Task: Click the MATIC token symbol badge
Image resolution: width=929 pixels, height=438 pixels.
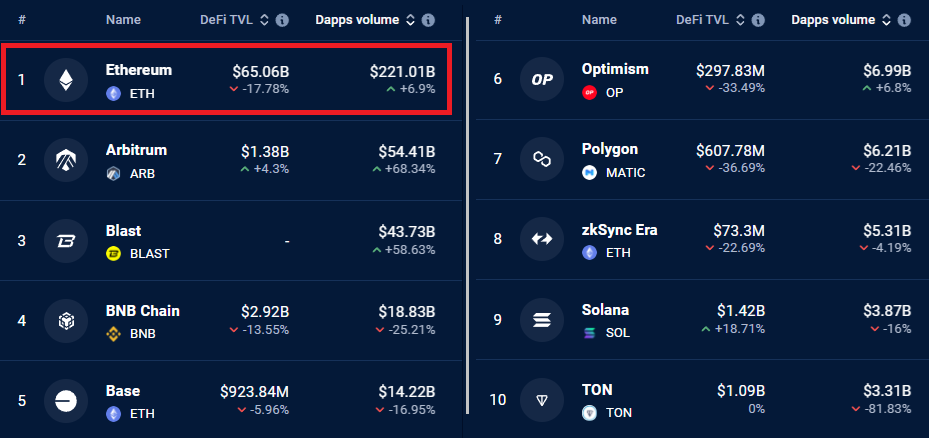Action: point(614,173)
